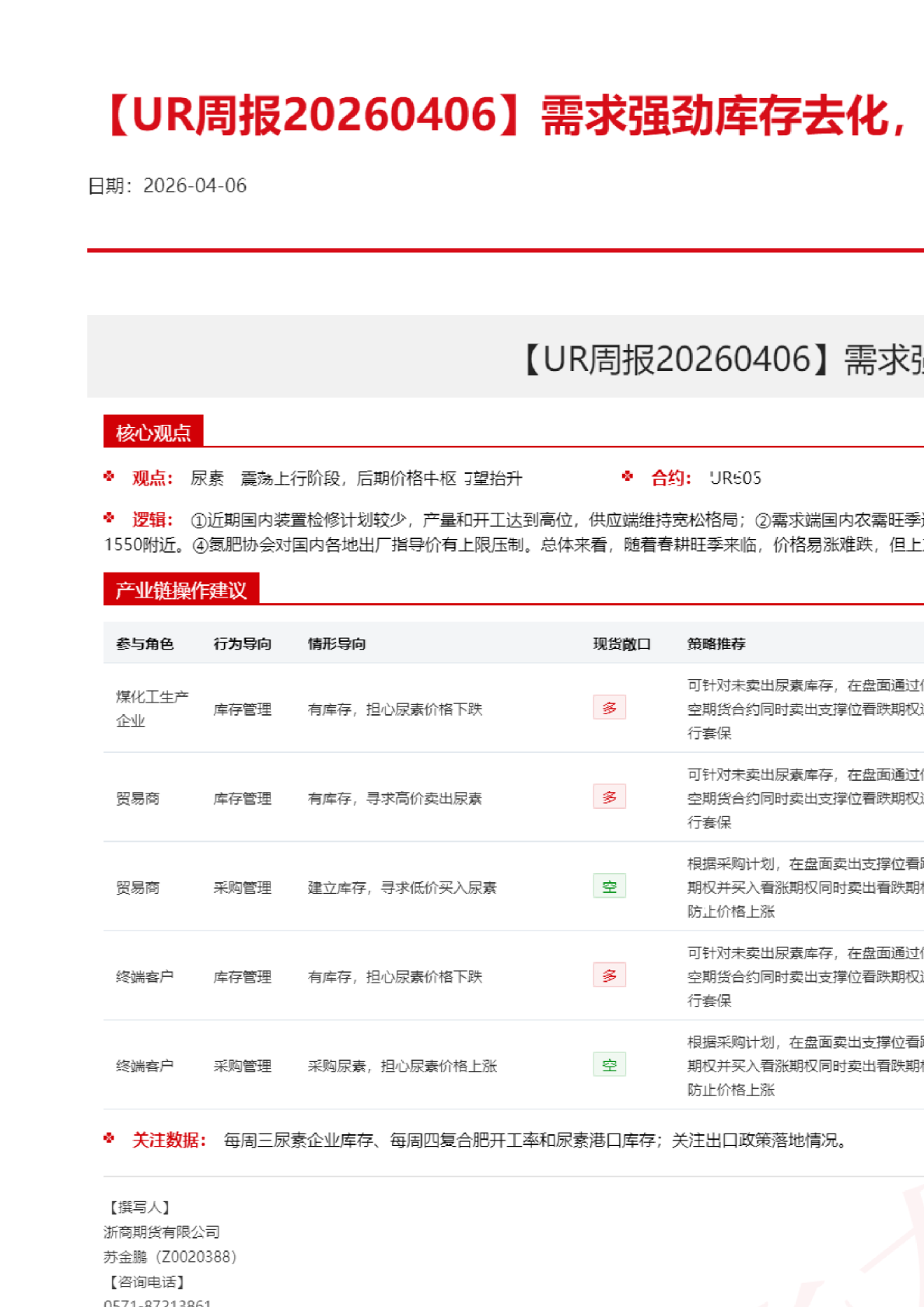Click the red diamond bullet before 逻辑
Viewport: 924px width, 1307px height.
tap(109, 517)
